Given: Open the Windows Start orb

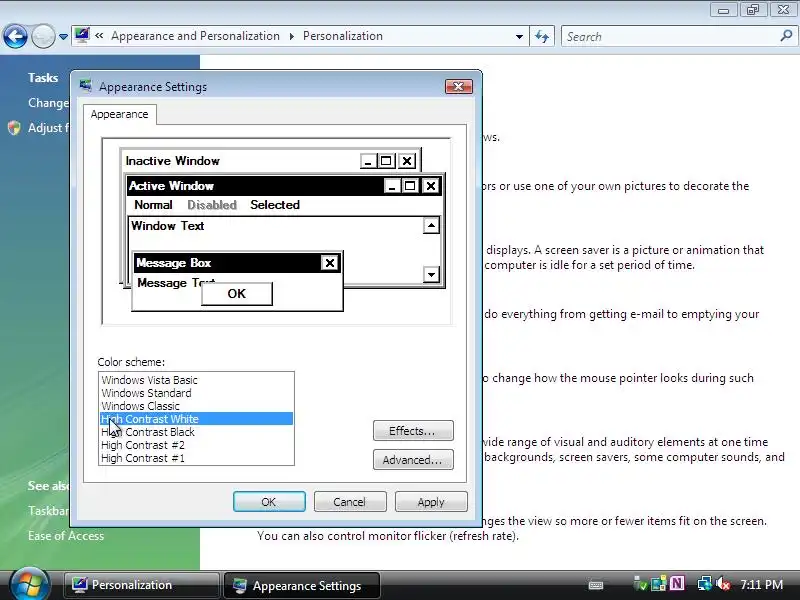Looking at the screenshot, I should (x=30, y=585).
